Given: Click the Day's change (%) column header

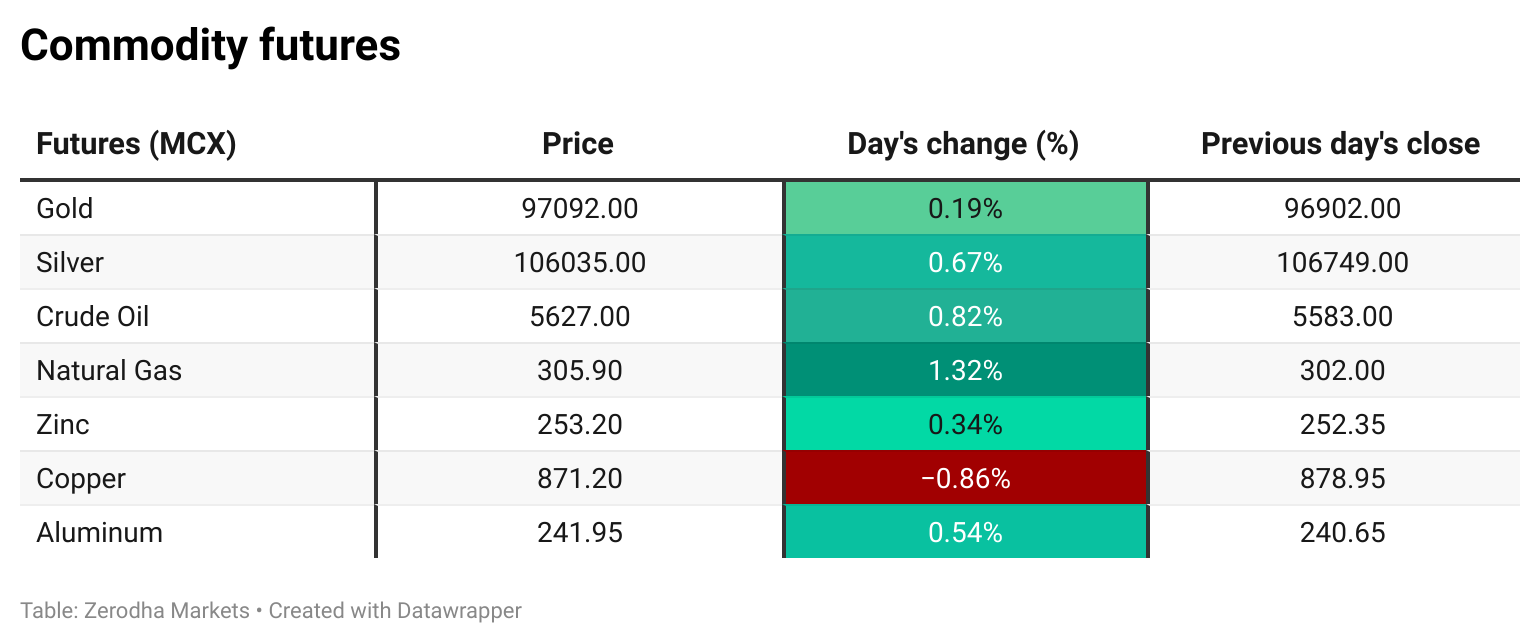Looking at the screenshot, I should (x=963, y=144).
